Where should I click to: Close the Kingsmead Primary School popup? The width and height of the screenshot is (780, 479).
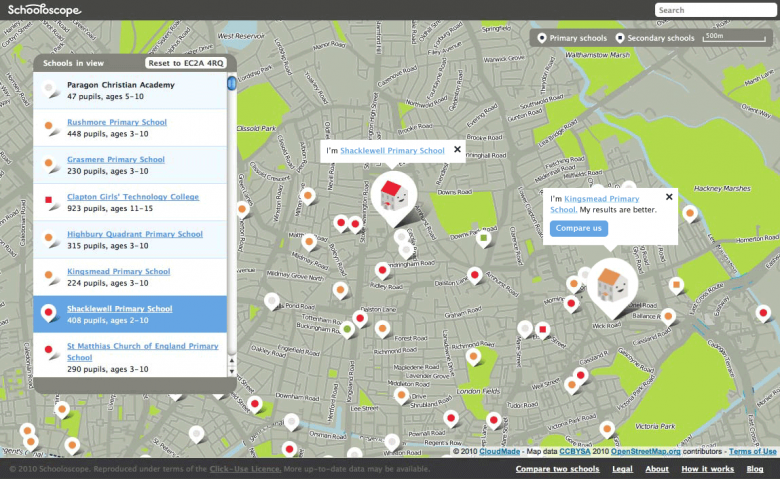pos(669,198)
